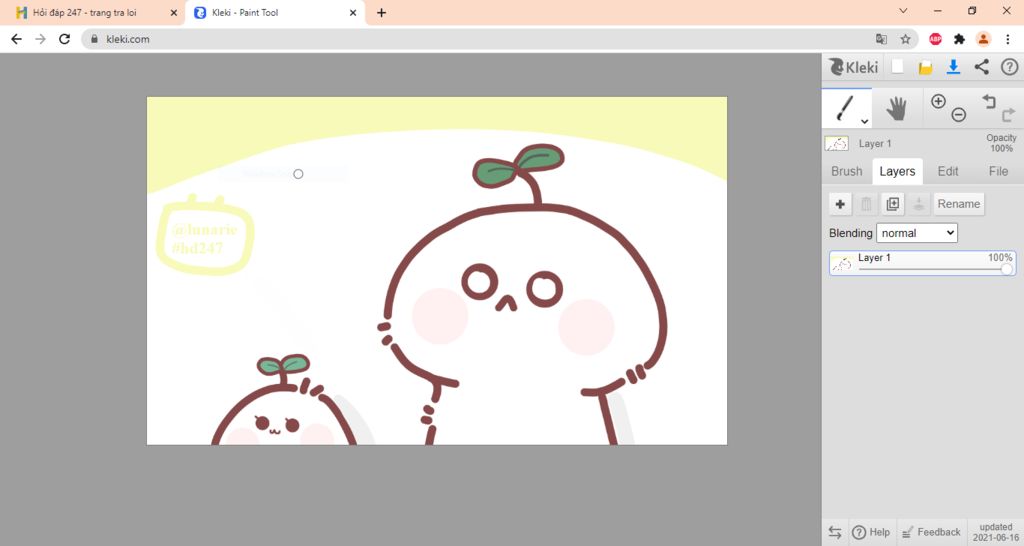This screenshot has height=546, width=1024.
Task: Close the Kleki Paint Tool tab
Action: pos(353,12)
